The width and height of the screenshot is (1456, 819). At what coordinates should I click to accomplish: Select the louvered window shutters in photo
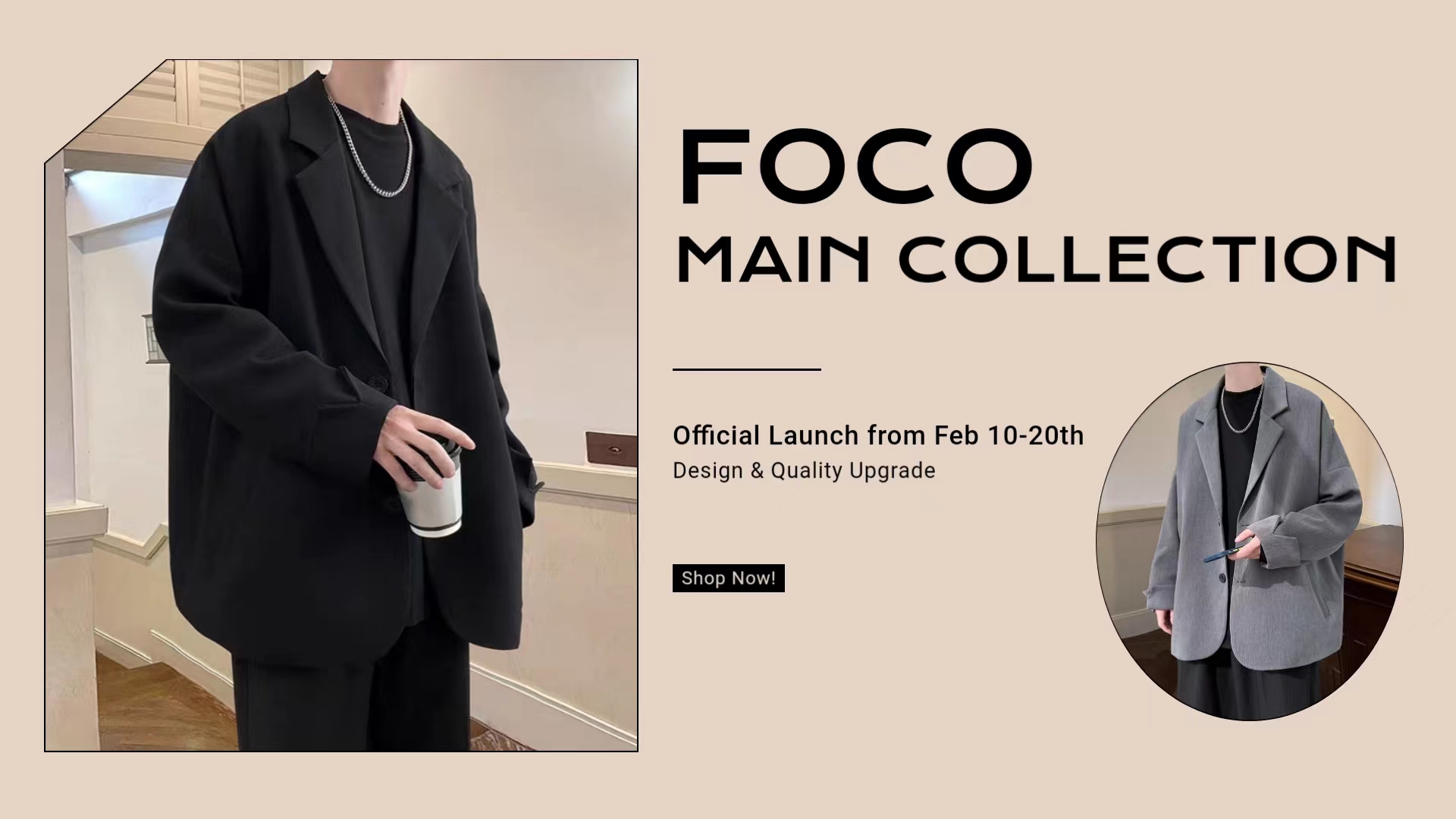(x=227, y=91)
